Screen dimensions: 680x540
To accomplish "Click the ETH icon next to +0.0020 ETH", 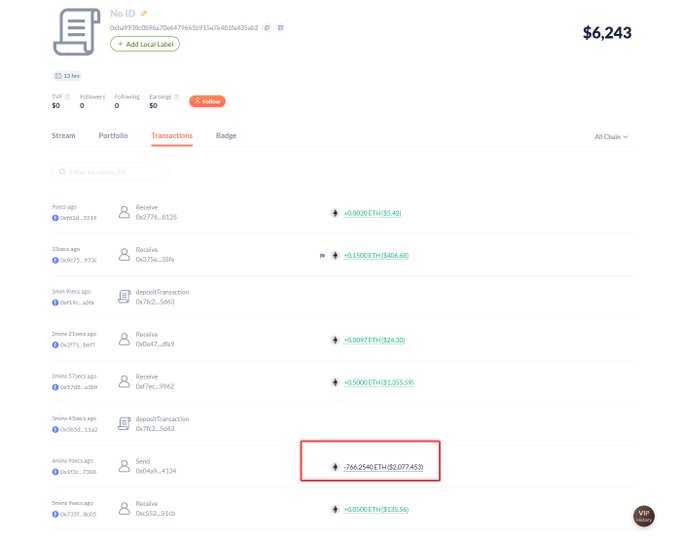I will click(x=335, y=213).
